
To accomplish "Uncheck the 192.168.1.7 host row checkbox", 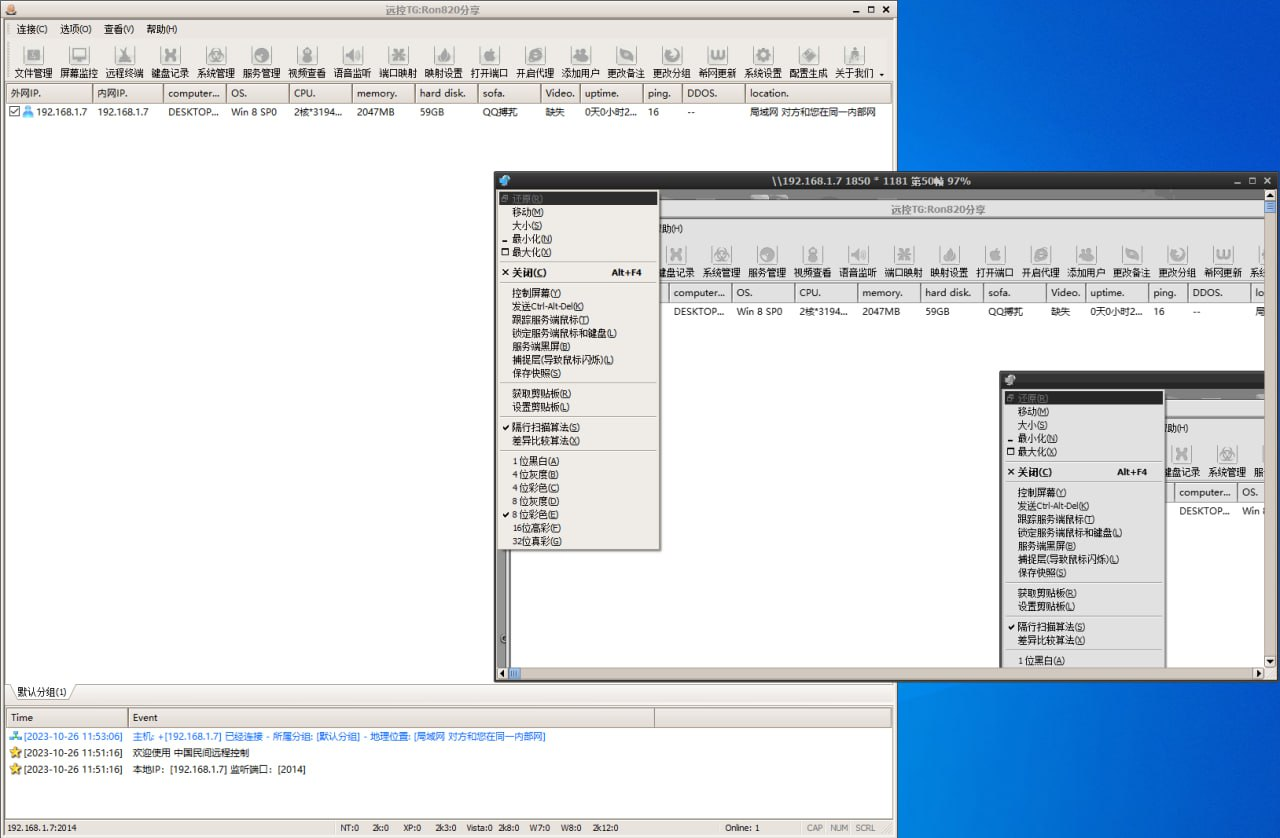I will (14, 112).
